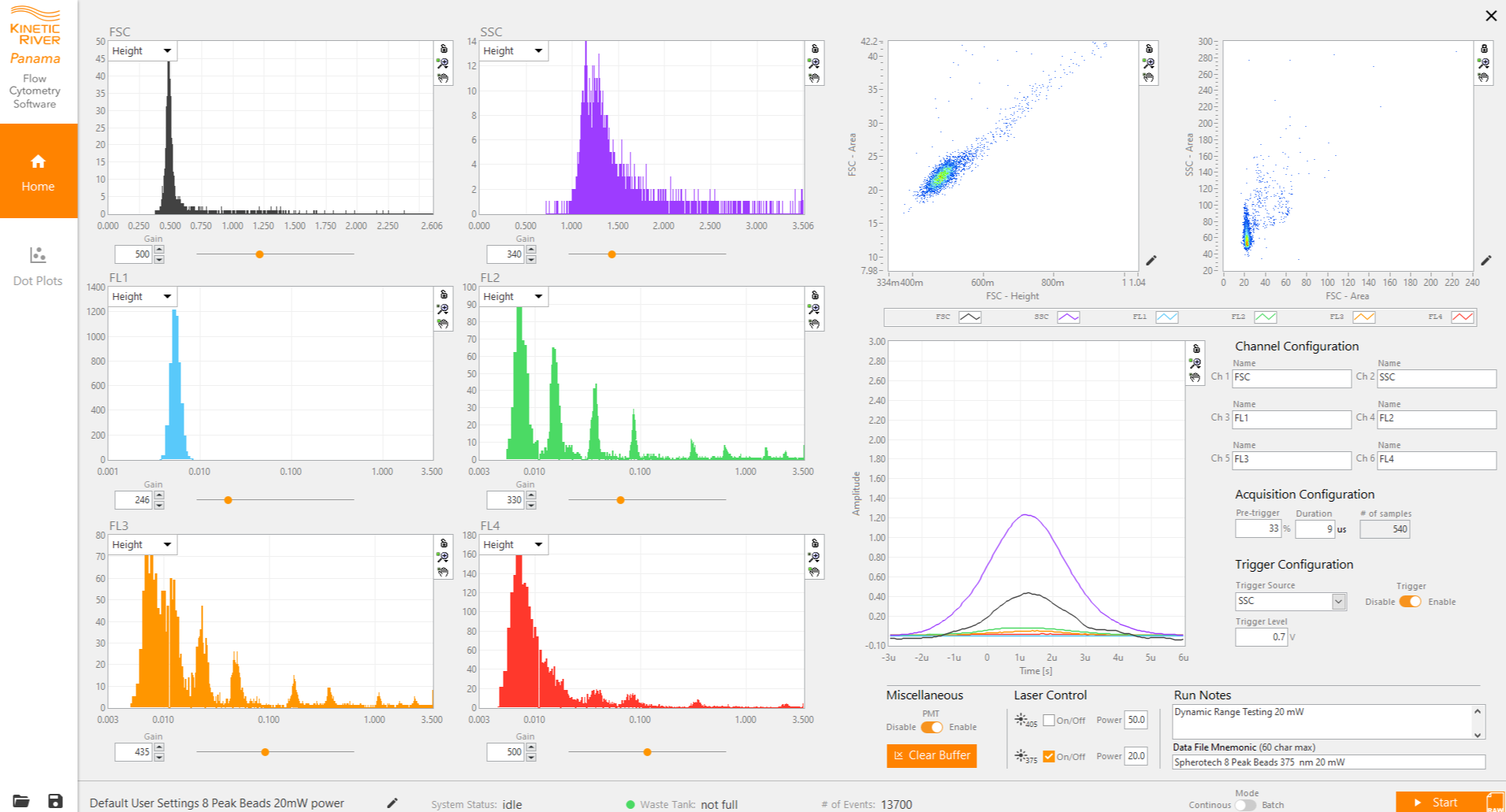Click the pencil edit icon on FSC dot plot
Image resolution: width=1506 pixels, height=812 pixels.
click(x=1151, y=260)
